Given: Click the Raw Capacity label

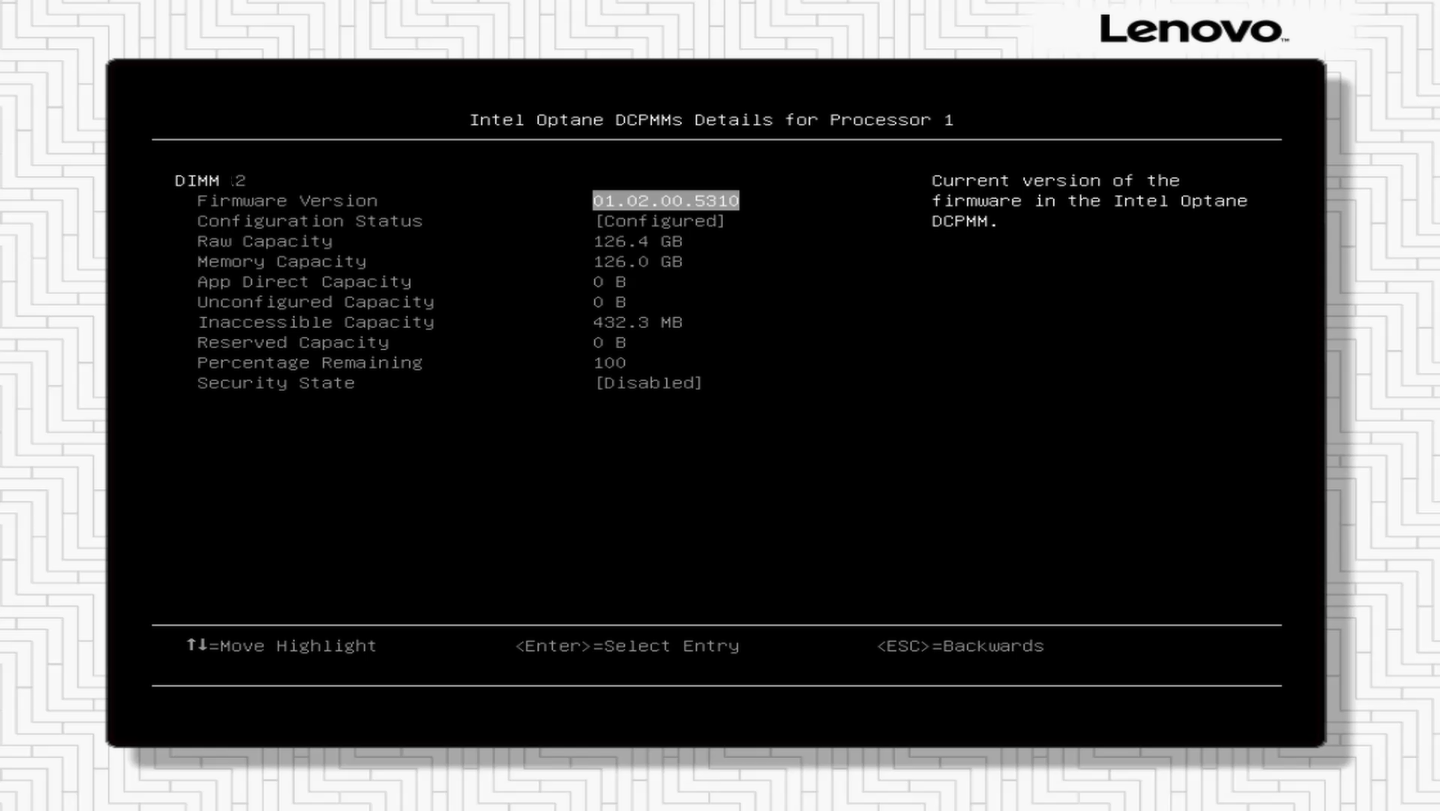Looking at the screenshot, I should pos(265,241).
